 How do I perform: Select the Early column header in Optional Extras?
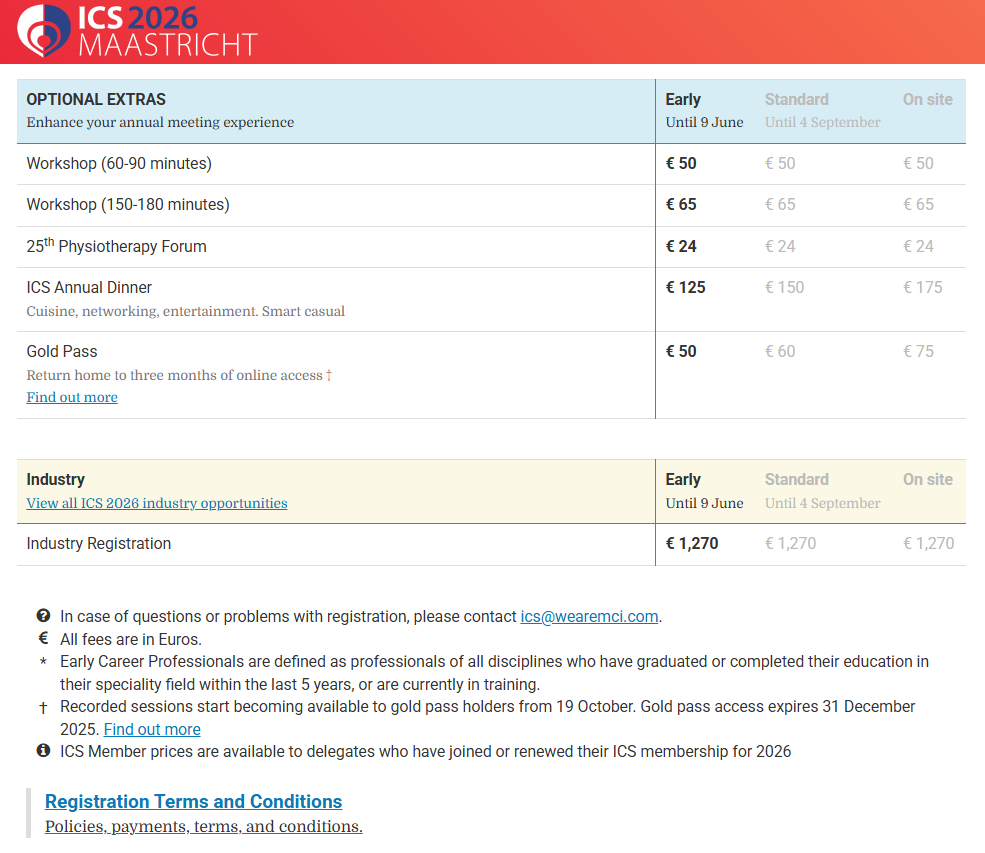click(683, 99)
